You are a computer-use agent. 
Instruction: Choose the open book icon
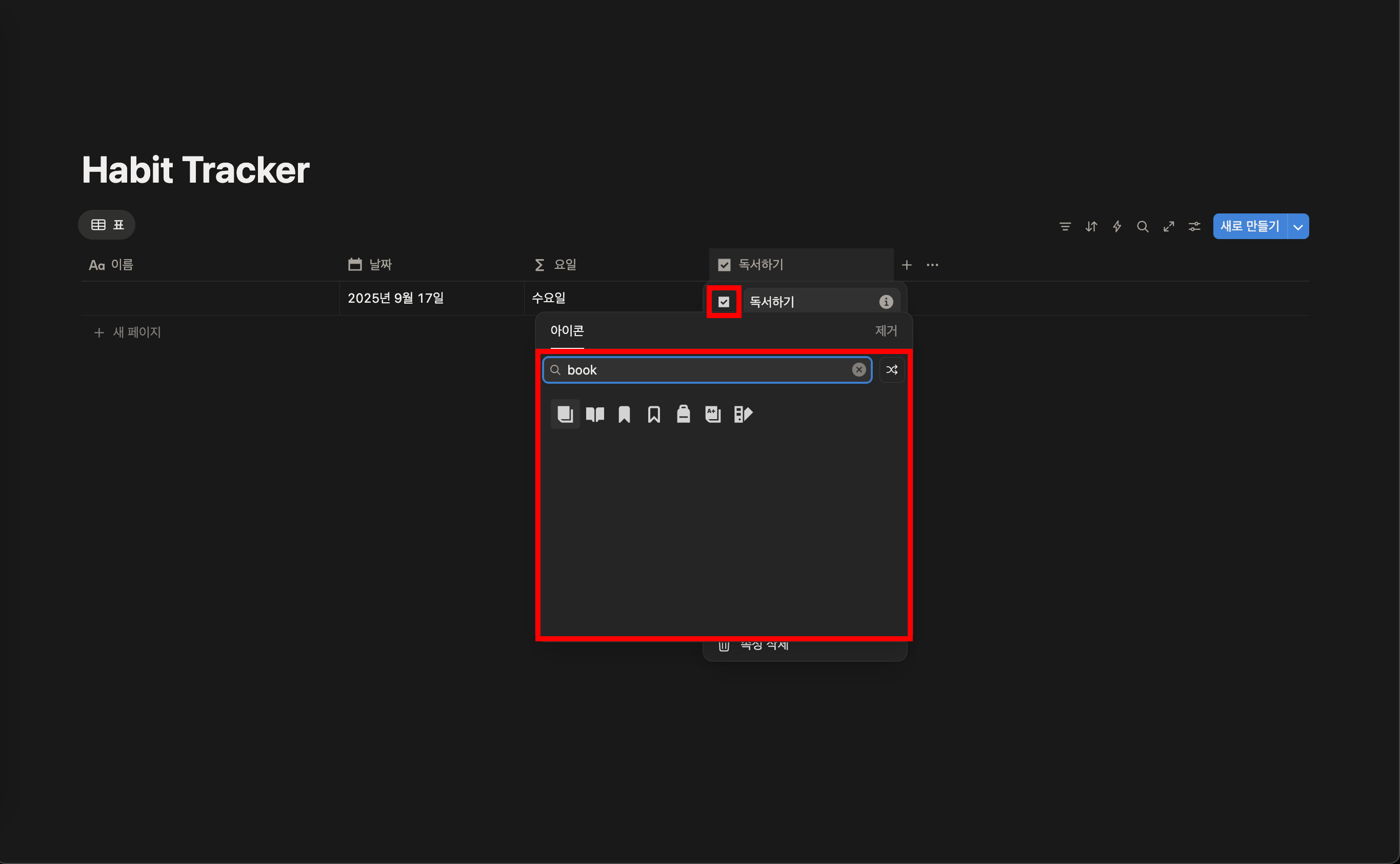(x=594, y=414)
